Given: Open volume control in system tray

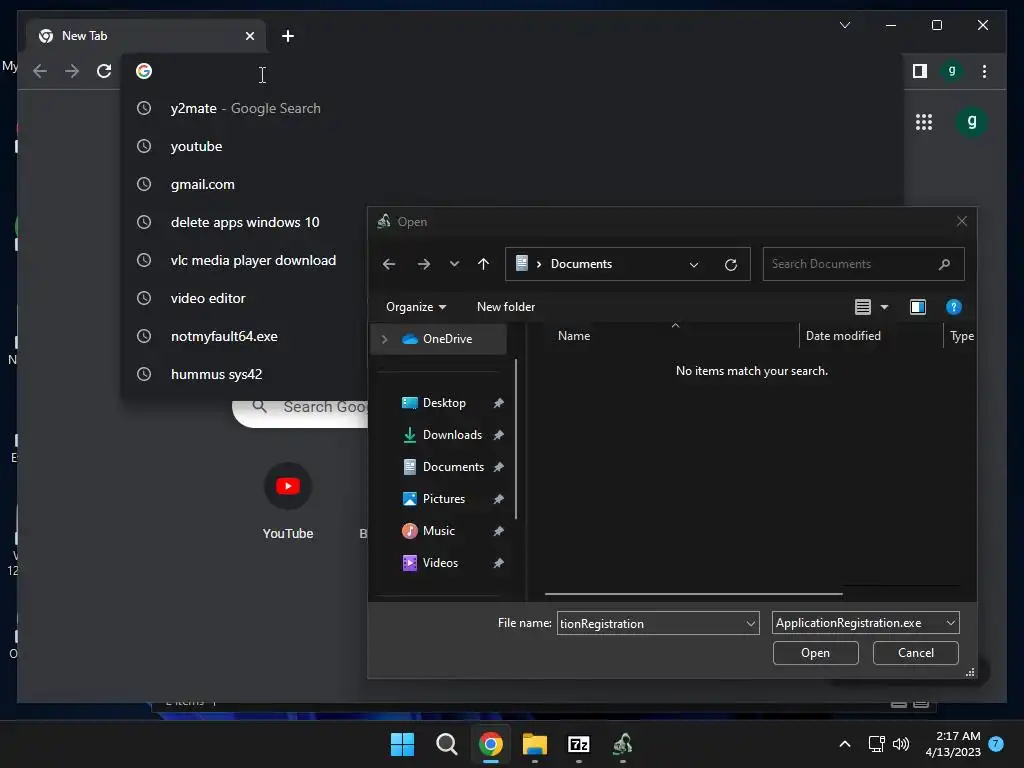Looking at the screenshot, I should coord(901,744).
